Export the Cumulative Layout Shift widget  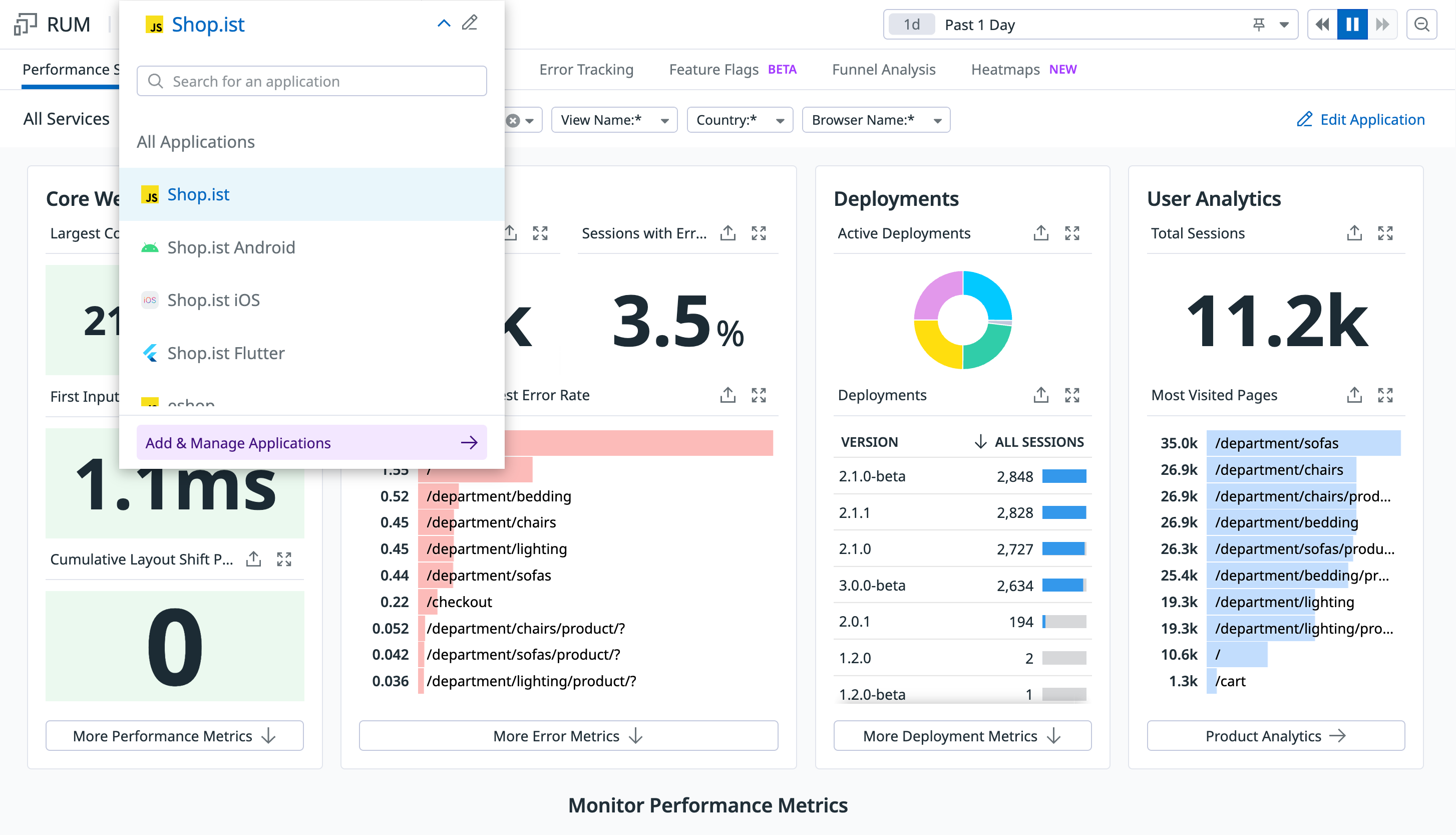click(253, 559)
